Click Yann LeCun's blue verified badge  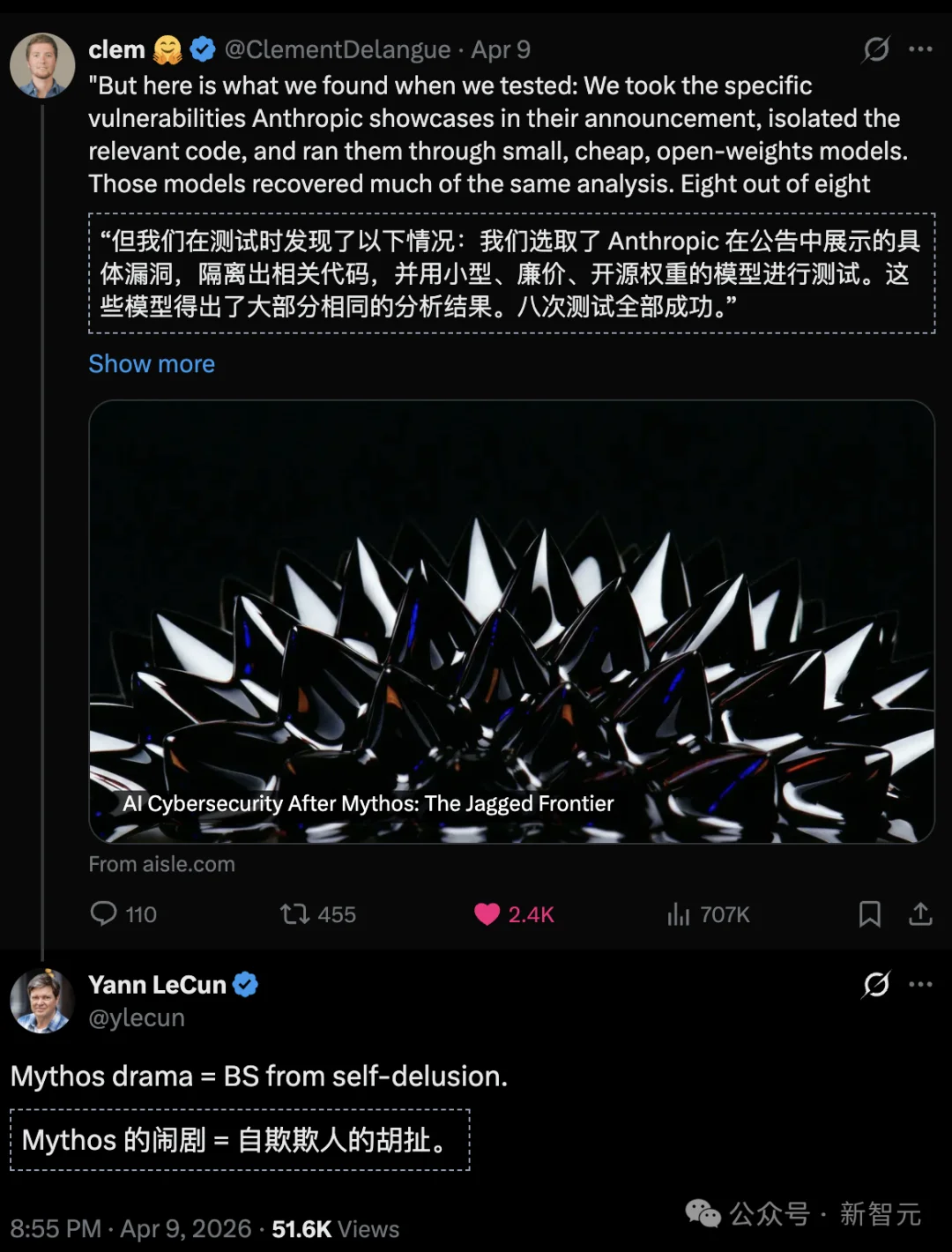[245, 985]
